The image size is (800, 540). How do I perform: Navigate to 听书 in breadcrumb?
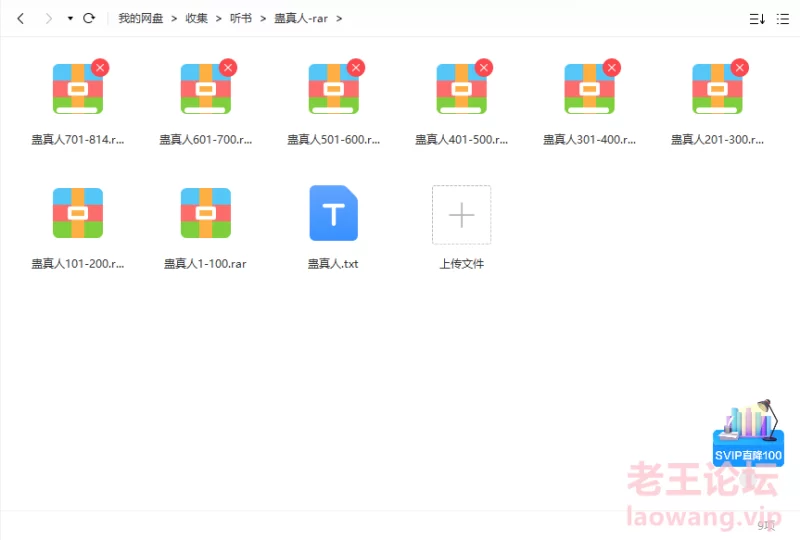click(241, 18)
